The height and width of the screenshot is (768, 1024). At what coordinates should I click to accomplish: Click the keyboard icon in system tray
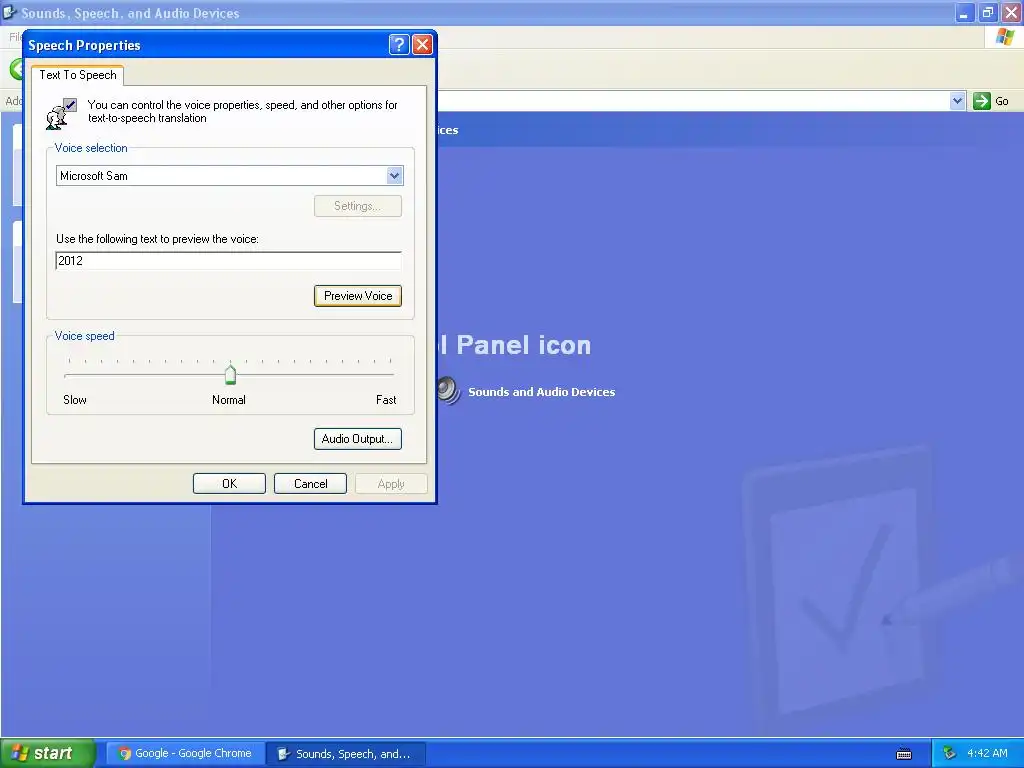click(904, 754)
